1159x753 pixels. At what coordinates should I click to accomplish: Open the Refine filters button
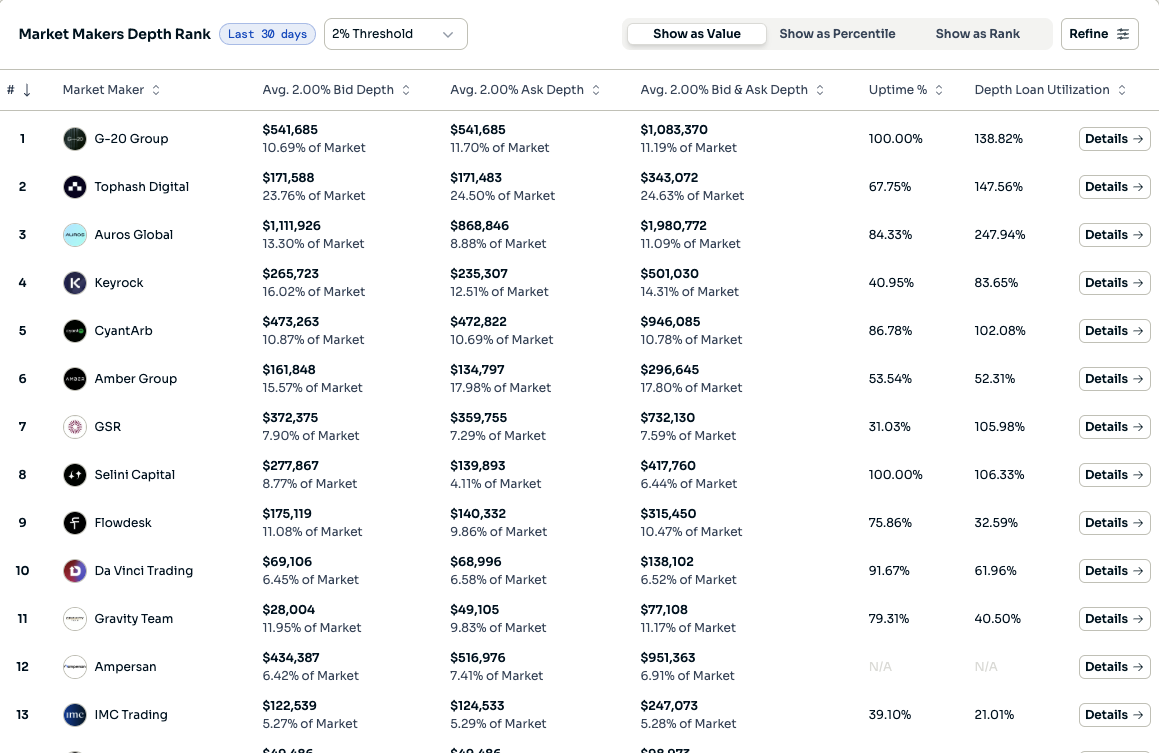click(1099, 34)
